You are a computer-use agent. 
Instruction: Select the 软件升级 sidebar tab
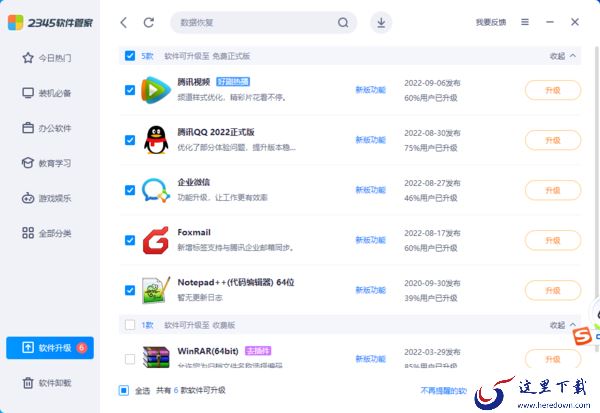pyautogui.click(x=50, y=348)
